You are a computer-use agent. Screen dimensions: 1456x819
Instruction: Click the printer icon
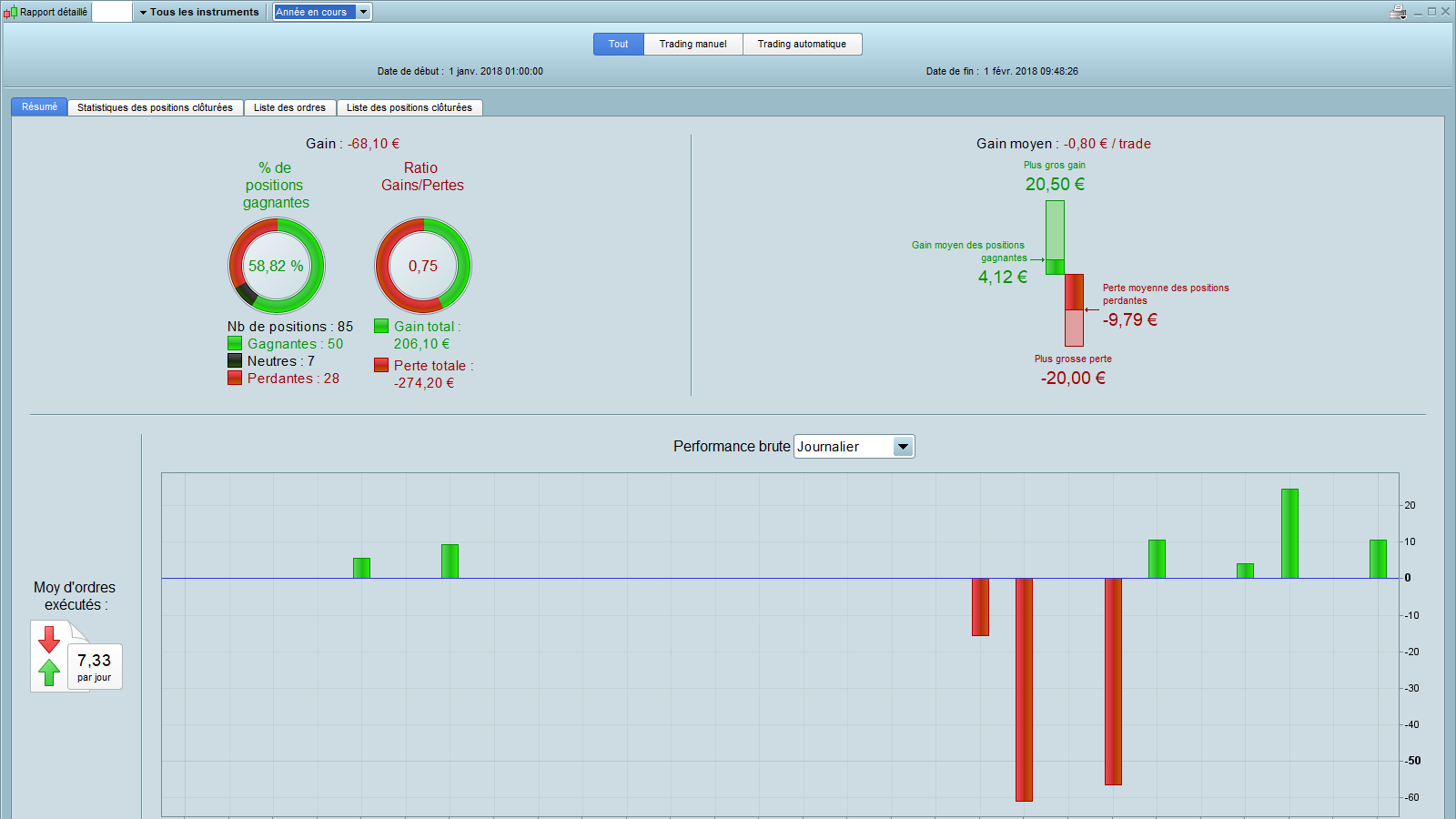[x=1399, y=12]
